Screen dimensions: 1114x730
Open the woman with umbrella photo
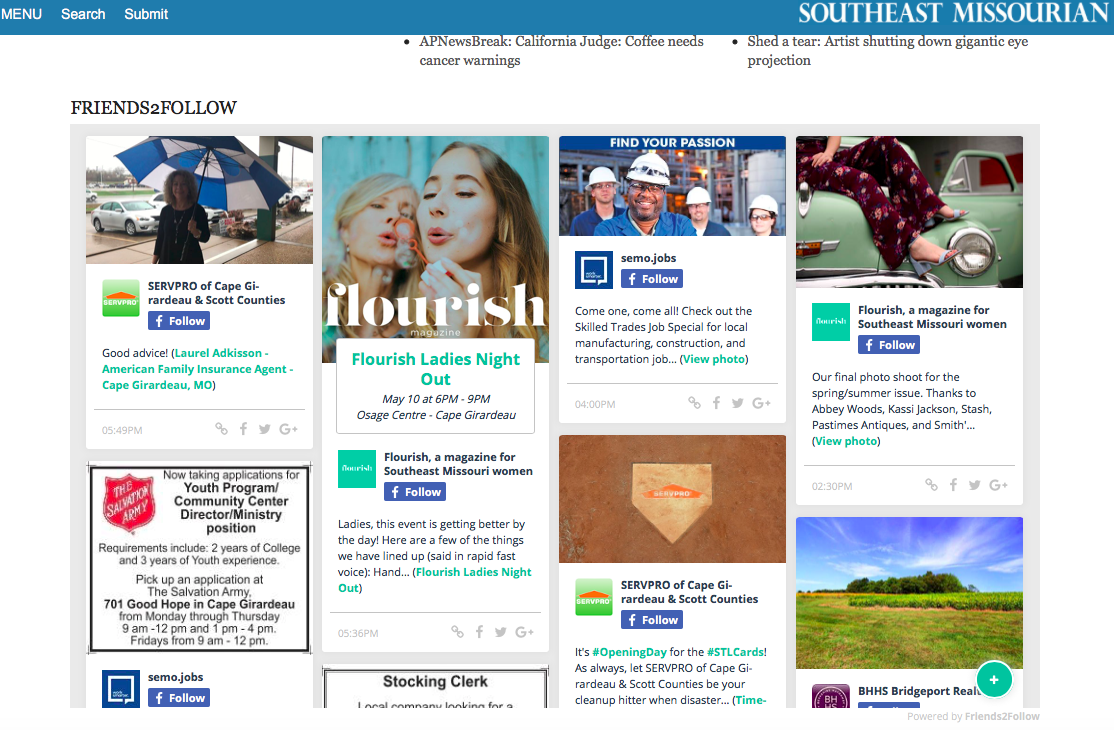tap(200, 200)
